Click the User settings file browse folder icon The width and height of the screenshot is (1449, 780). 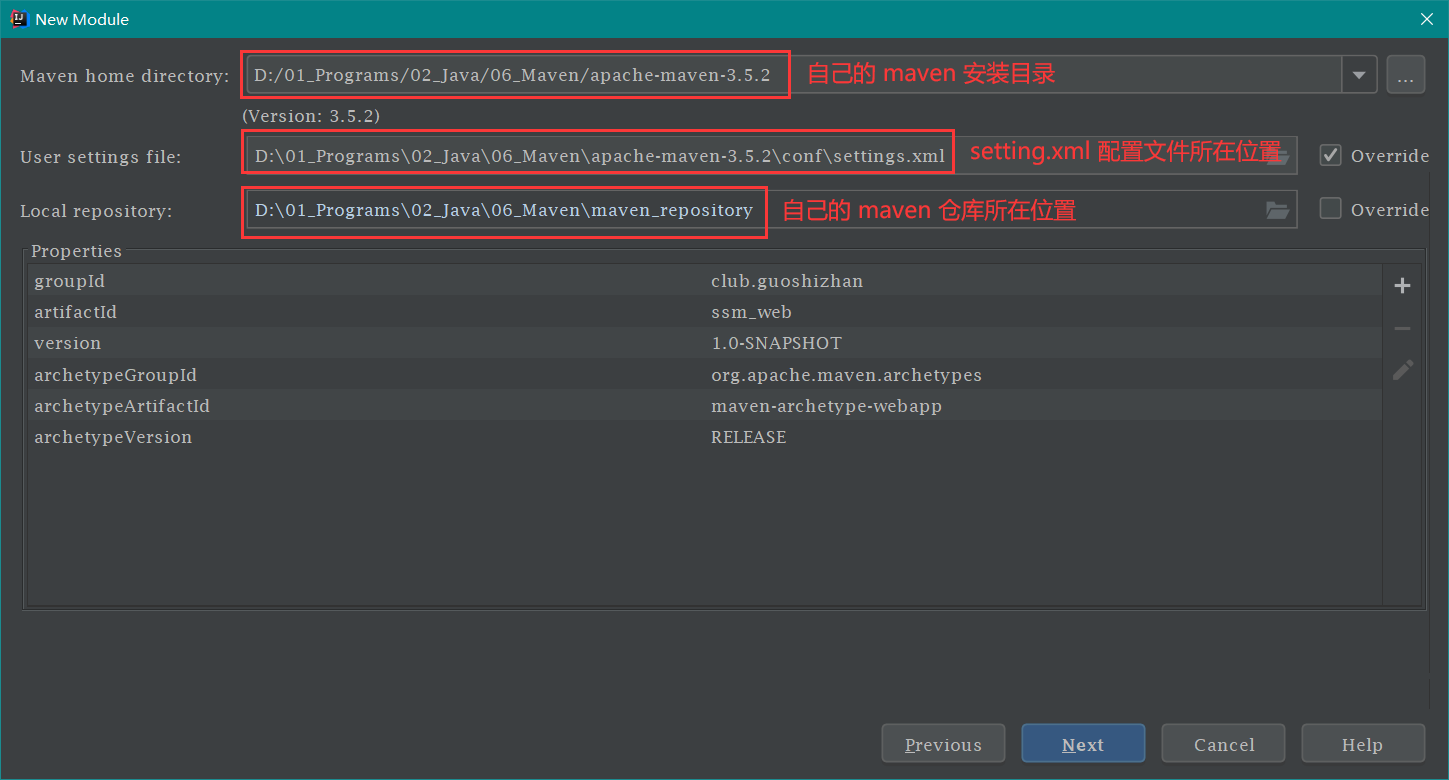(x=1281, y=156)
